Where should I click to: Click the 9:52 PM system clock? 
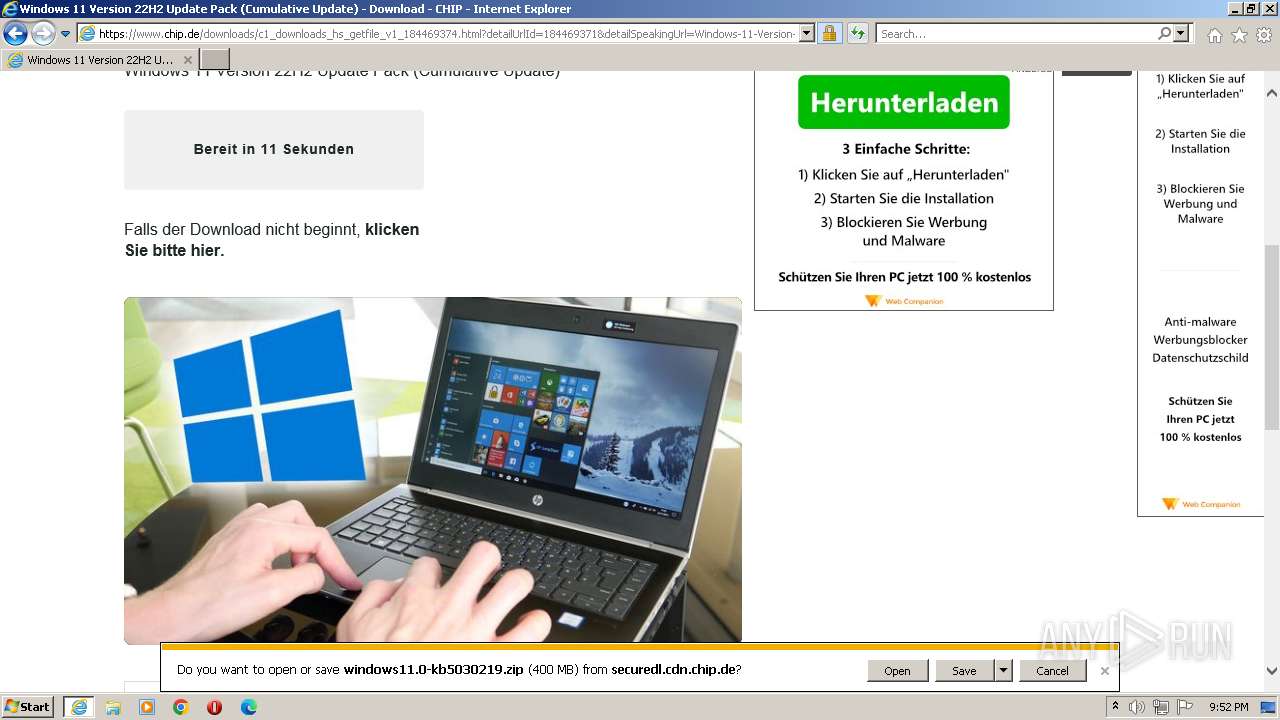pyautogui.click(x=1228, y=707)
